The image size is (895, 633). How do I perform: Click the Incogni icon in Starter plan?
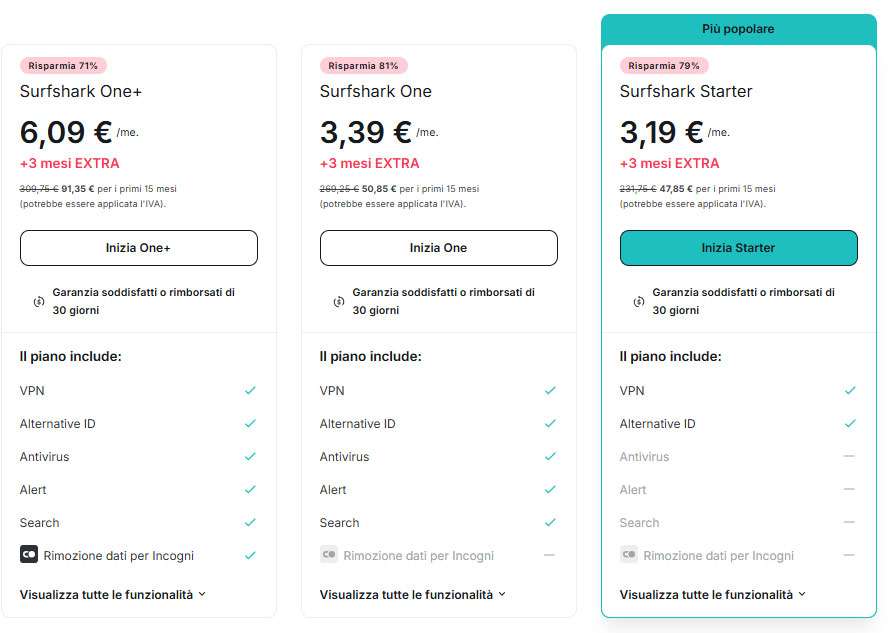coord(628,554)
